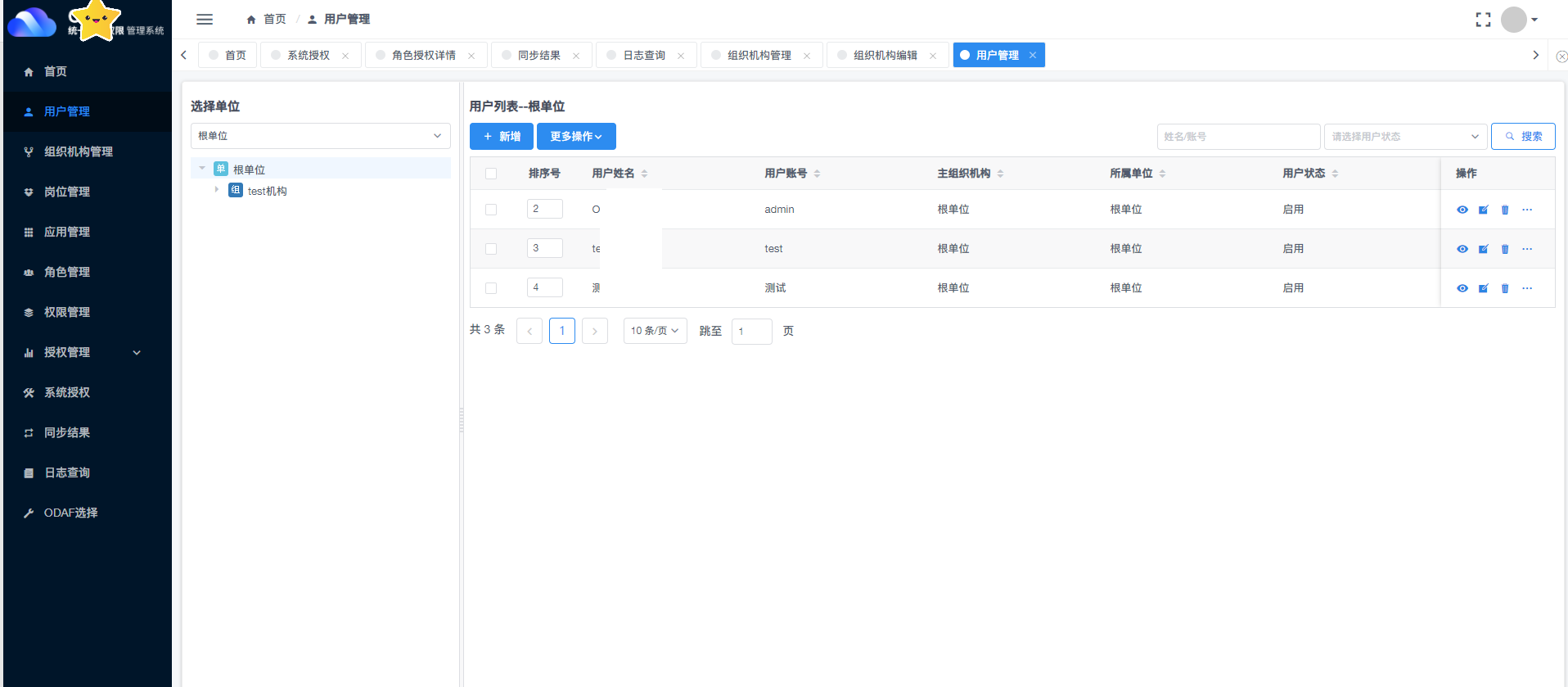Click the 姓名/账号 search field
This screenshot has width=1568, height=687.
(x=1238, y=137)
